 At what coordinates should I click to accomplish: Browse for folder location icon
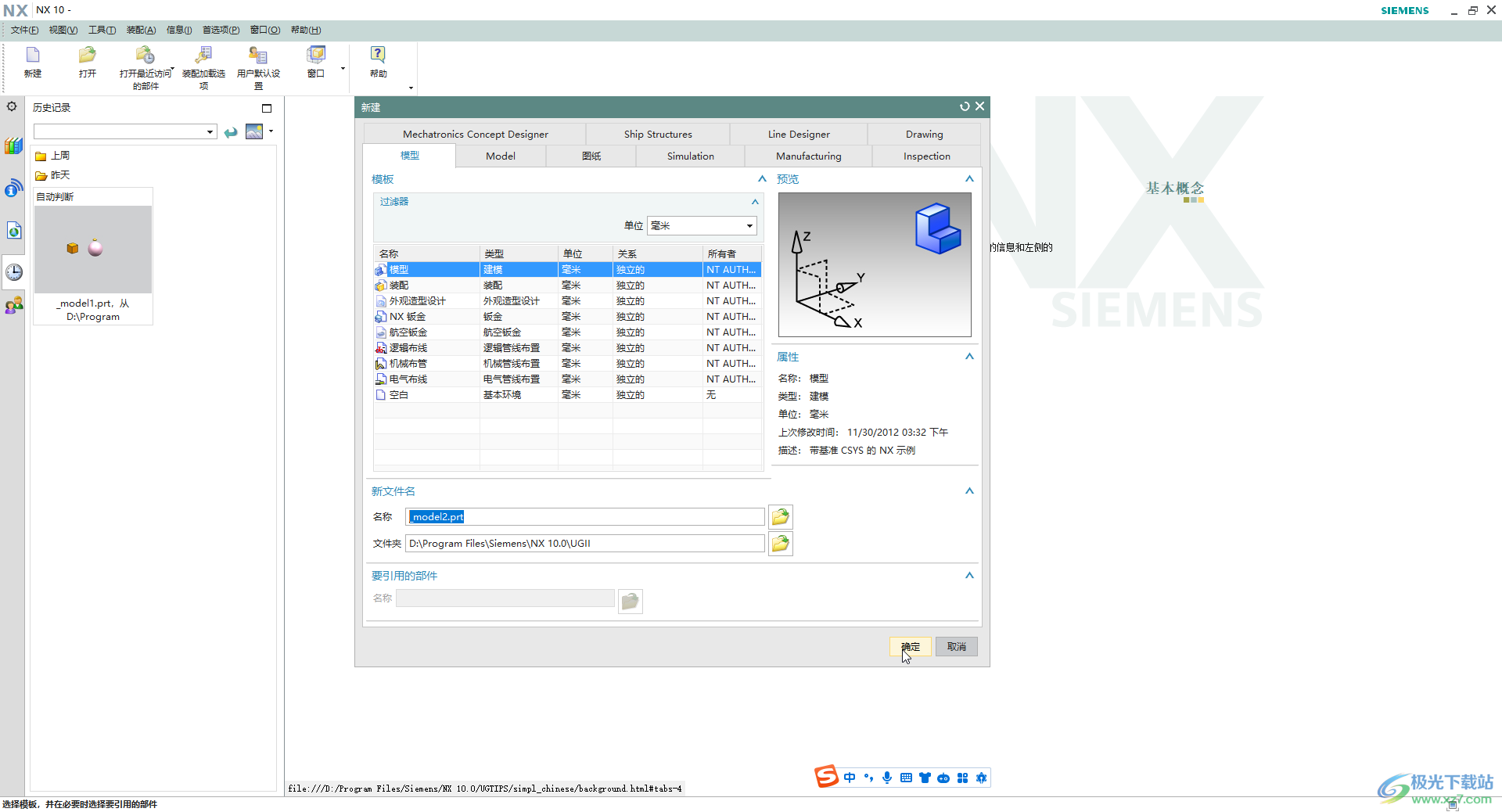(x=781, y=544)
